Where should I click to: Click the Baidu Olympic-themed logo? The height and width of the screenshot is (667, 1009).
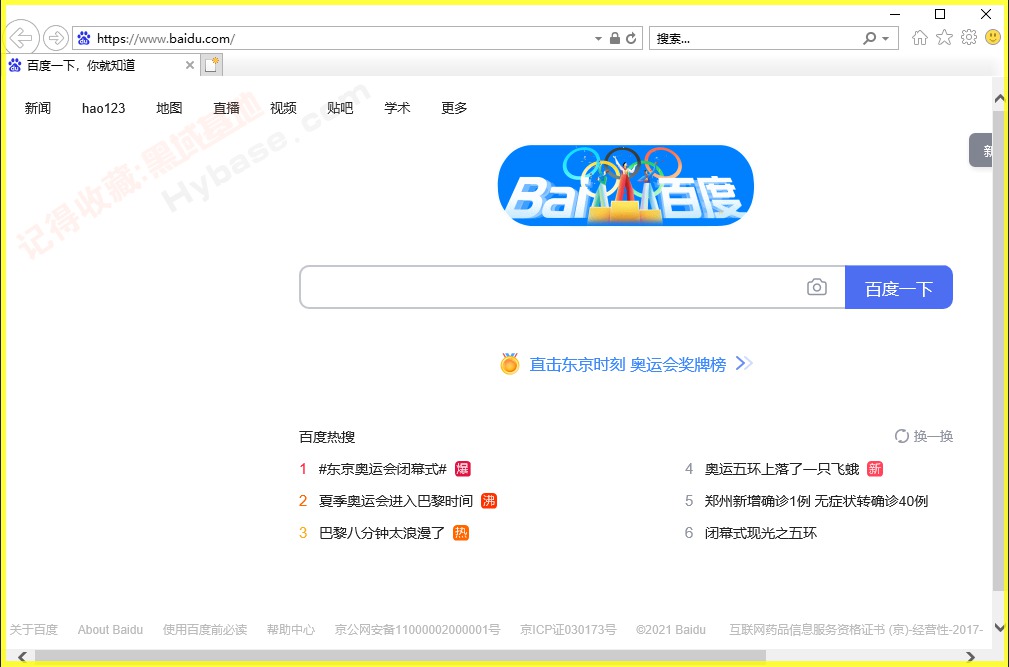pyautogui.click(x=625, y=185)
